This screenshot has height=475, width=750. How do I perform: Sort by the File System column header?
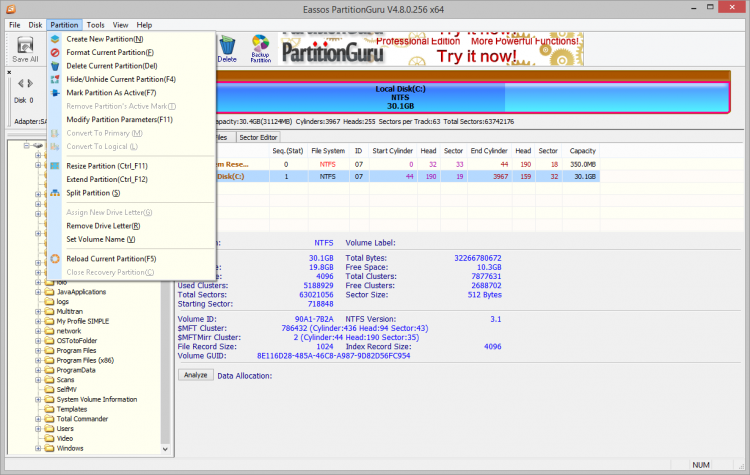tap(328, 151)
